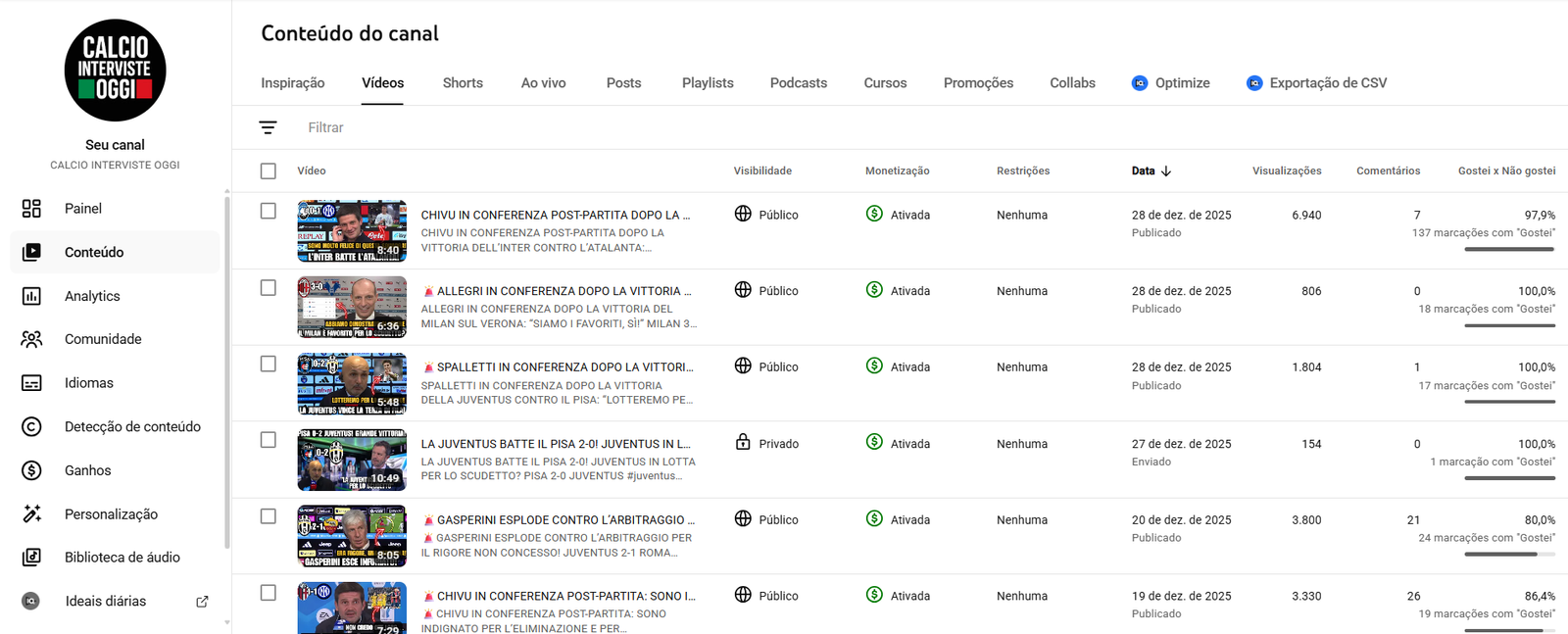Open Ideais diárias external link
Image resolution: width=1568 pixels, height=634 pixels.
click(202, 602)
